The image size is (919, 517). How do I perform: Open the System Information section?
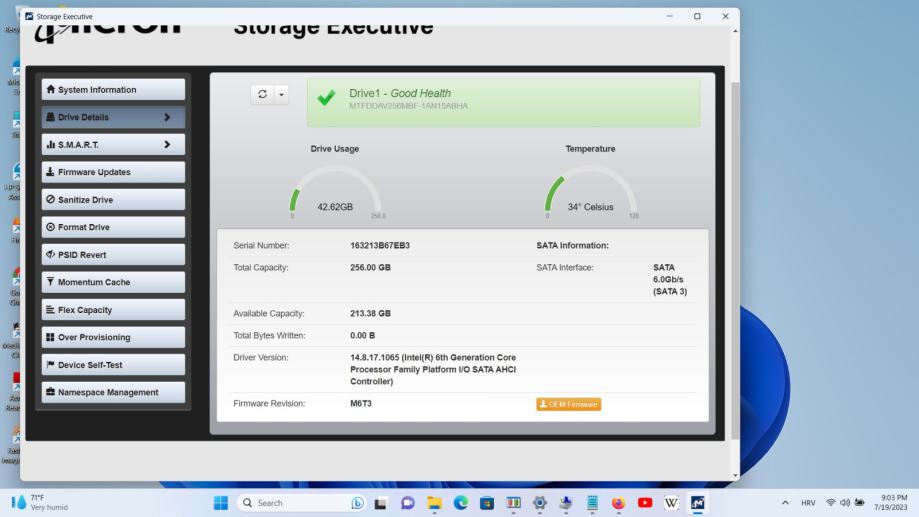113,90
